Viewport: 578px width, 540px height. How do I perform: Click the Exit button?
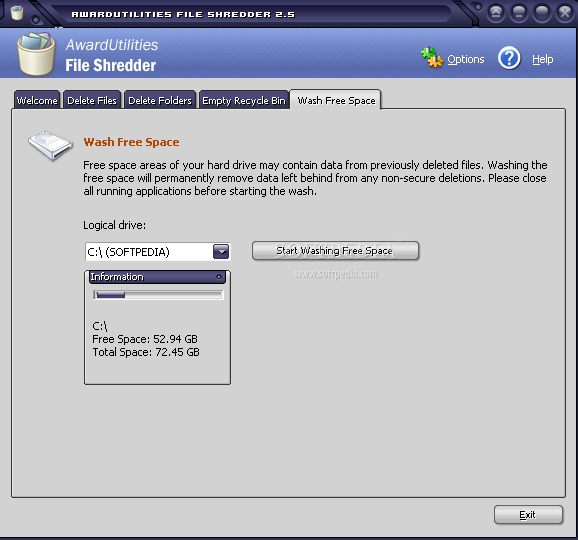tap(528, 515)
